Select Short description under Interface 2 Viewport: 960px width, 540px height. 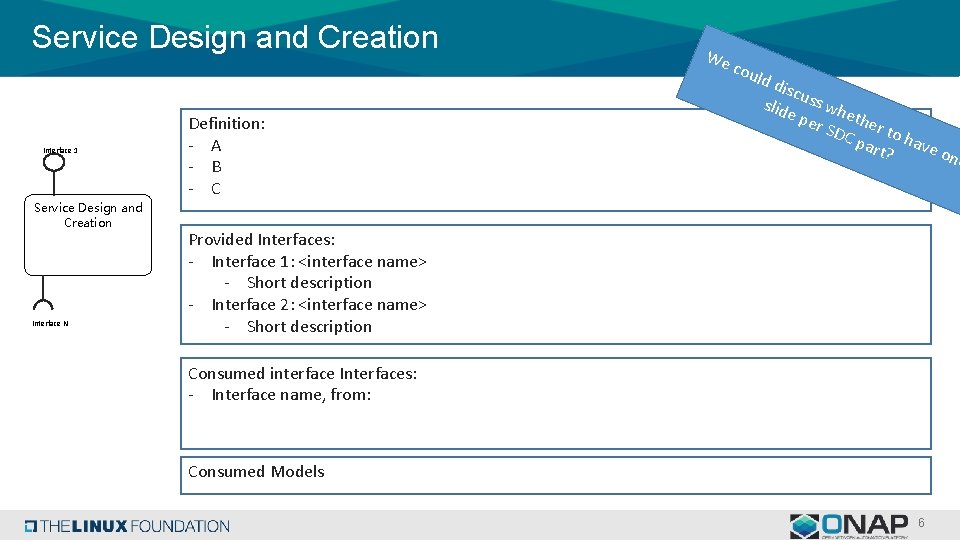(x=309, y=327)
